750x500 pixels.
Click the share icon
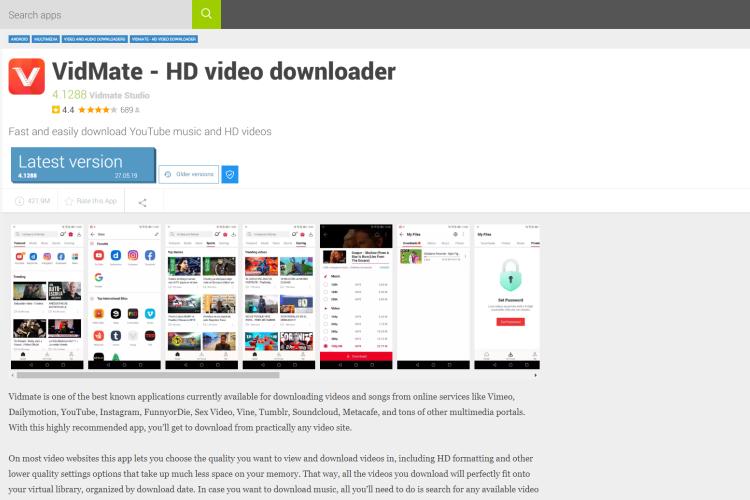[143, 202]
